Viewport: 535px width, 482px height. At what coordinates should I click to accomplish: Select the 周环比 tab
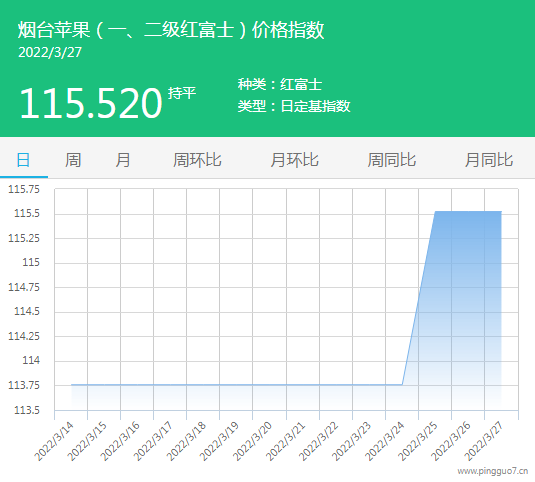pos(197,160)
